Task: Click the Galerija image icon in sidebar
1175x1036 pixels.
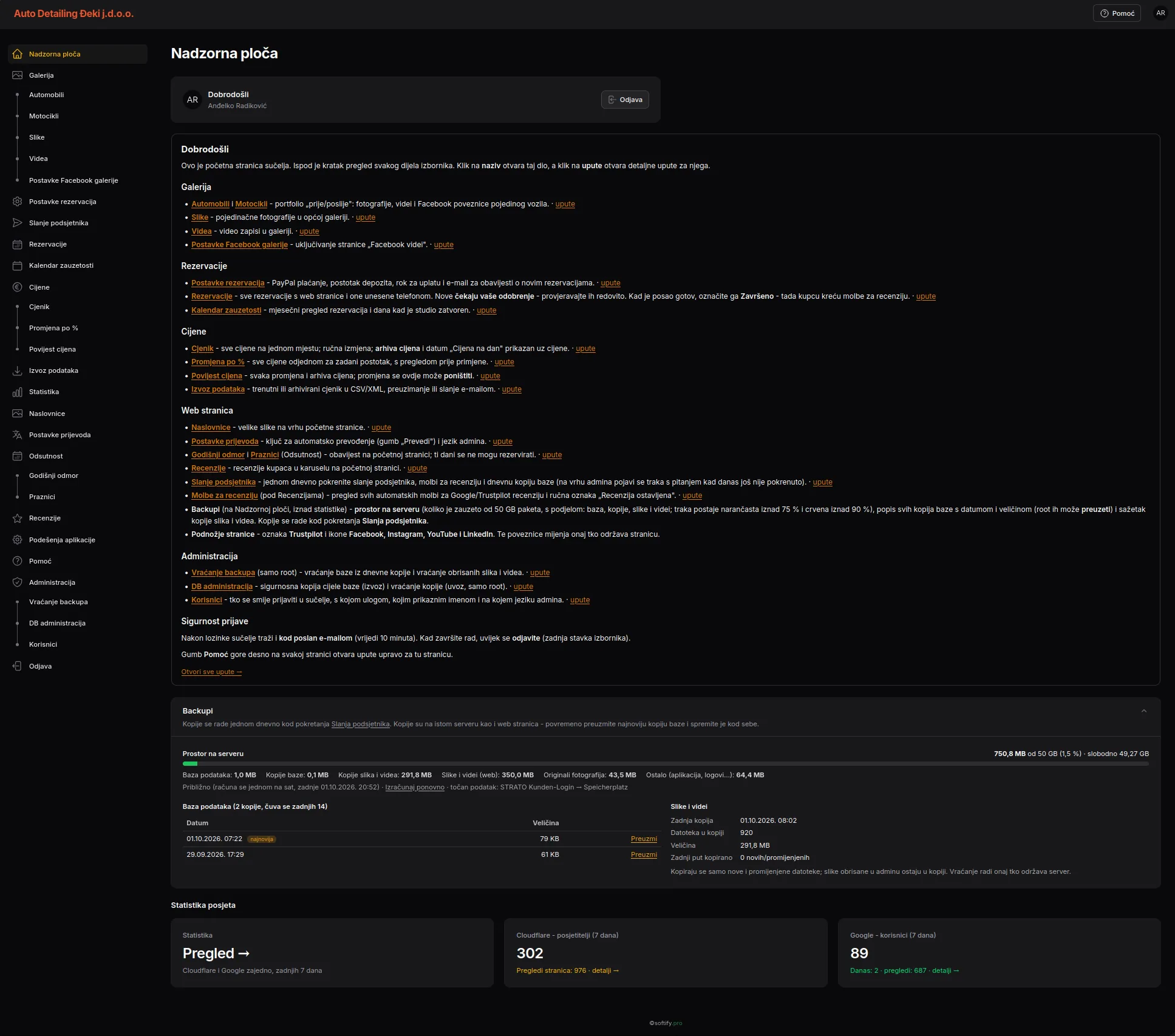Action: tap(18, 75)
